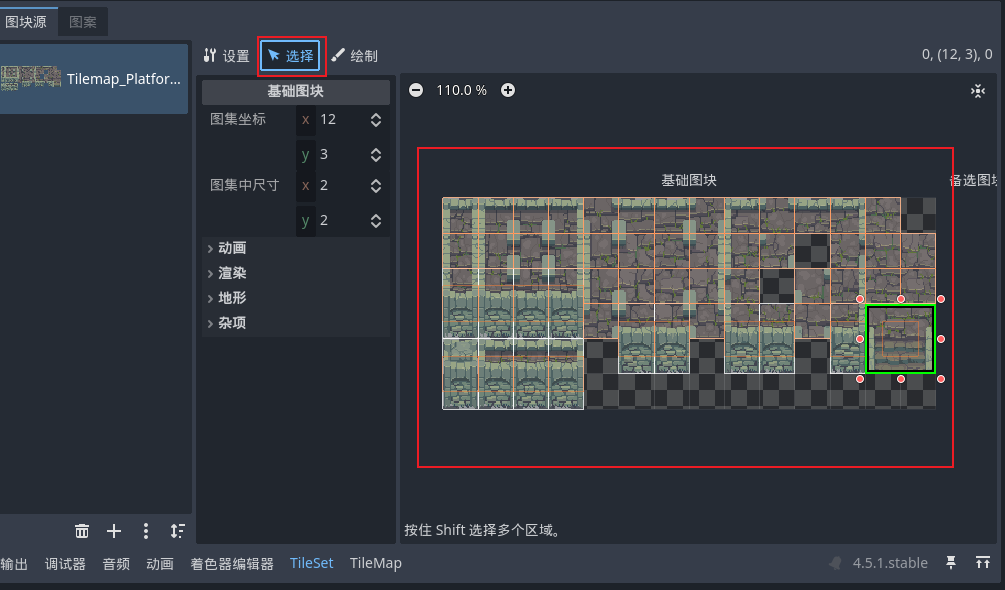The height and width of the screenshot is (590, 1005).
Task: Open the 动画 bottom panel tab
Action: pyautogui.click(x=160, y=564)
